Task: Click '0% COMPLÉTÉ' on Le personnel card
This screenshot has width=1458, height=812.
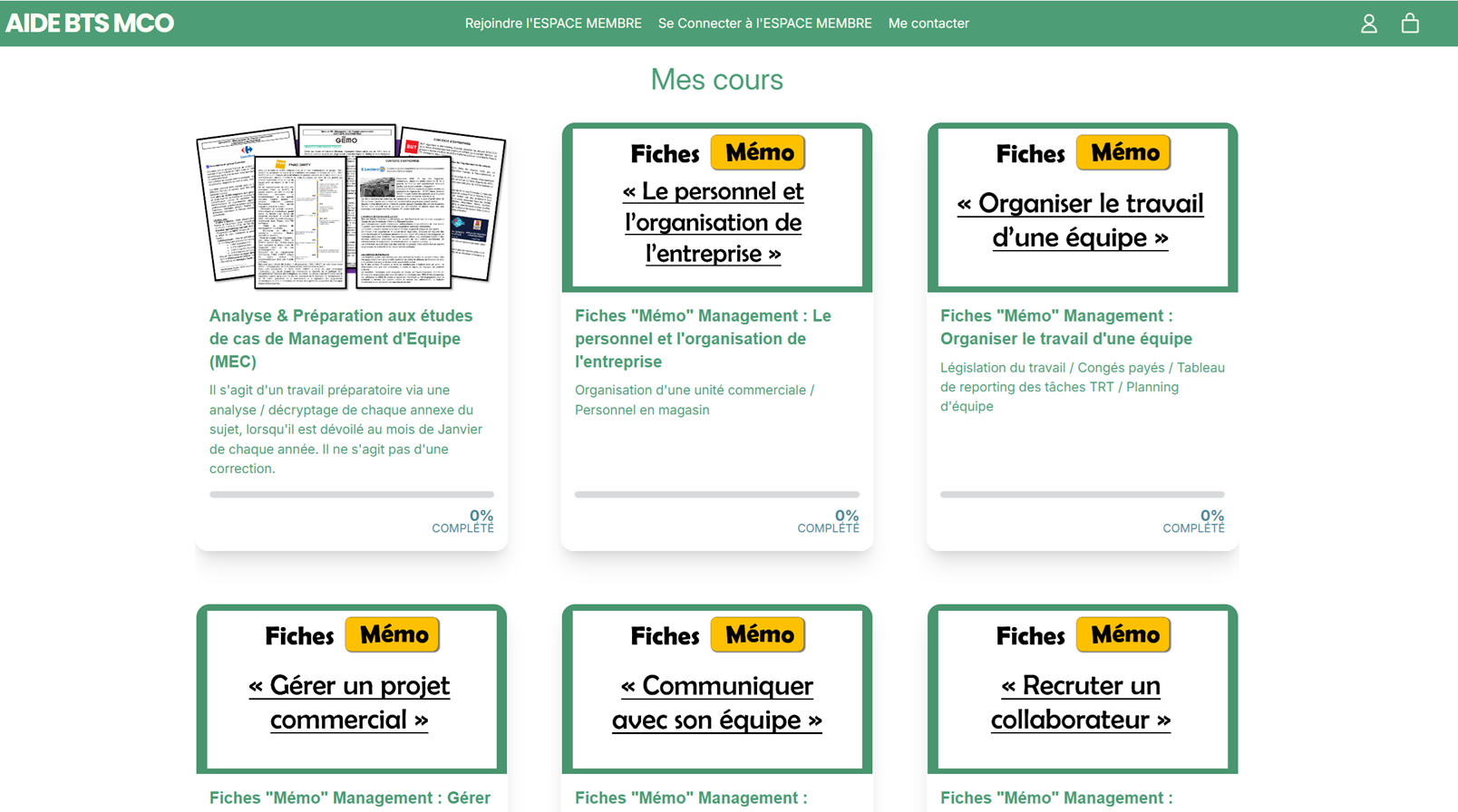Action: (829, 521)
